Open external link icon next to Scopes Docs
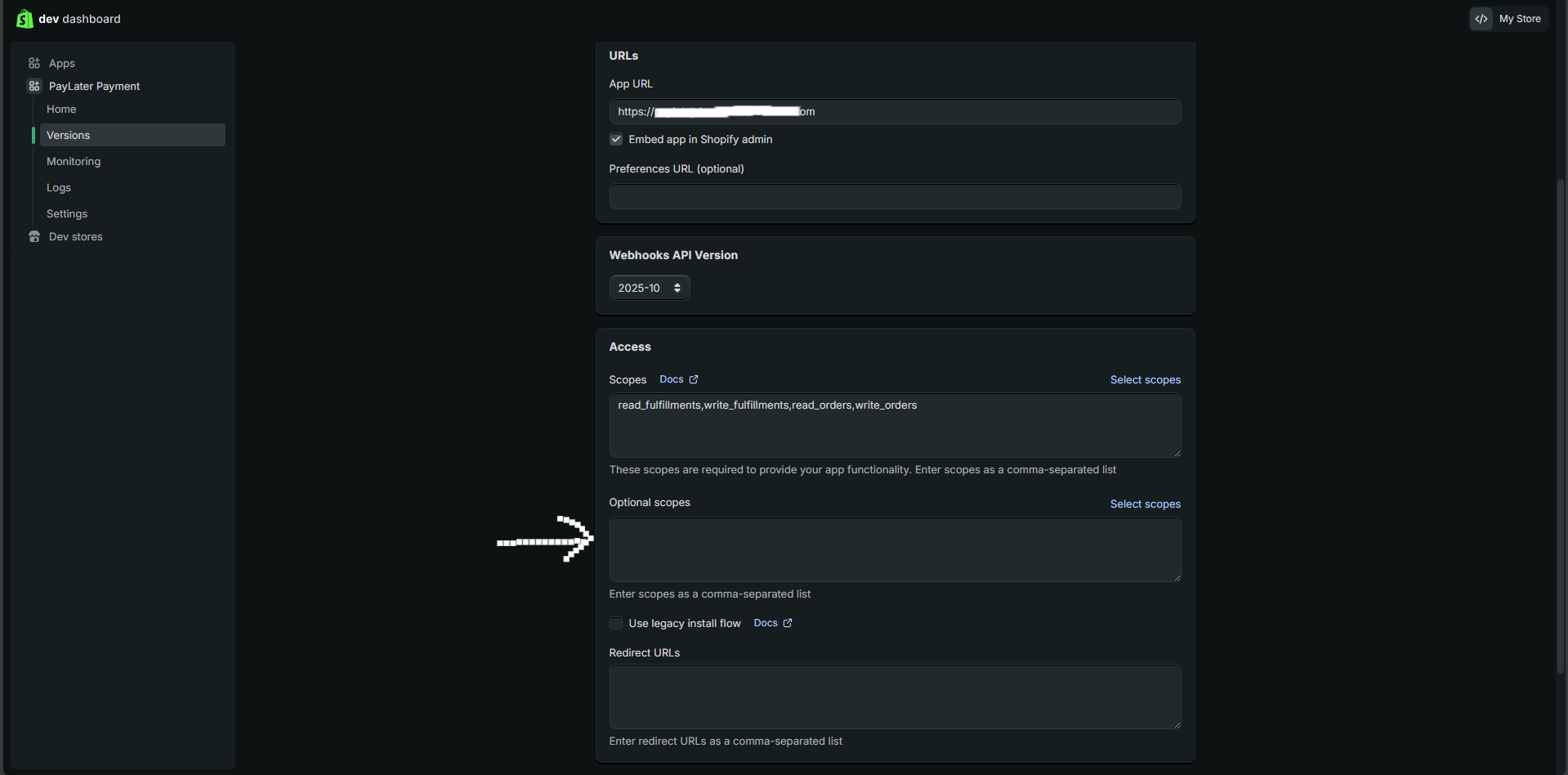This screenshot has width=1568, height=775. pos(694,379)
